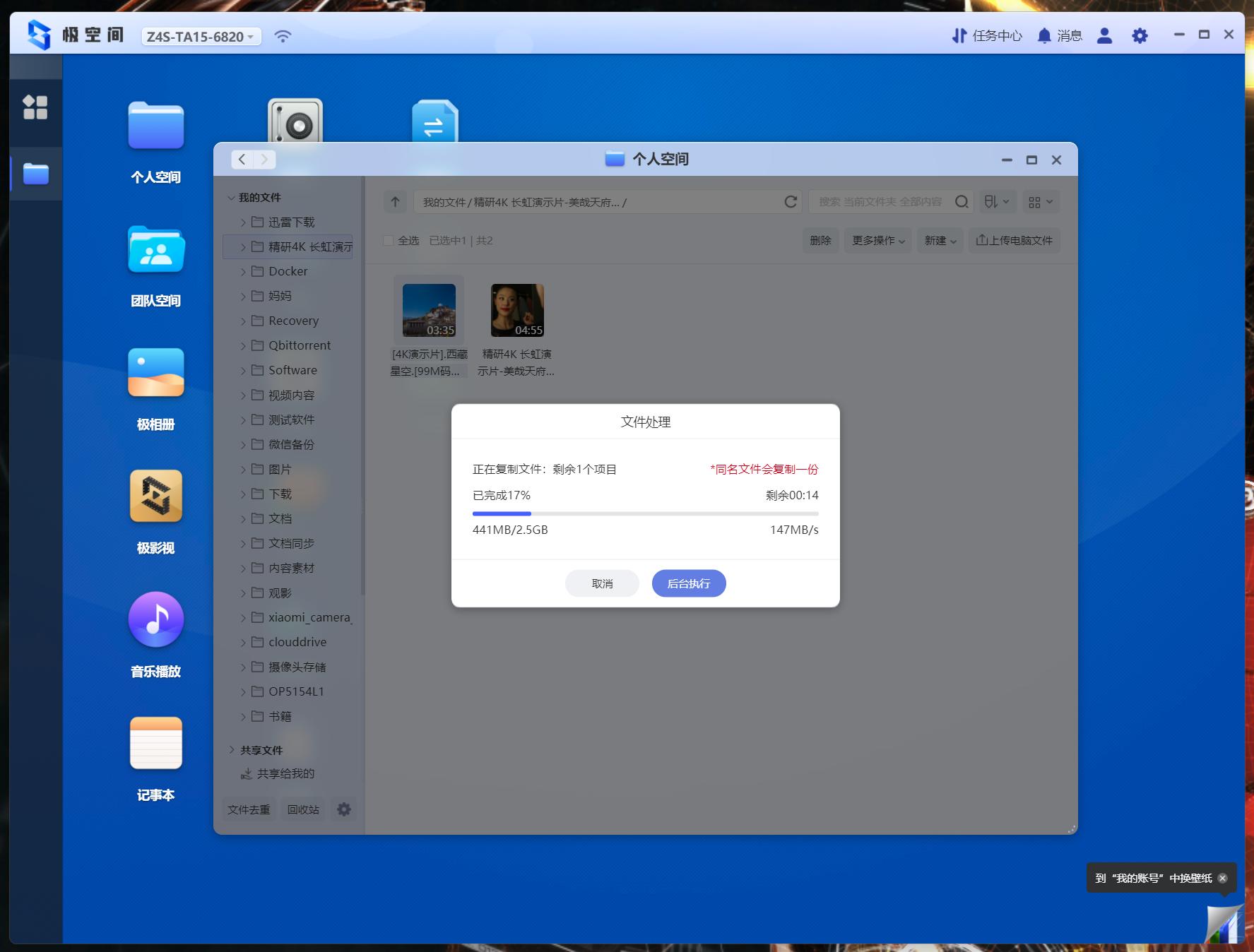Check the 全选 select-all checkbox
The image size is (1254, 952).
388,241
